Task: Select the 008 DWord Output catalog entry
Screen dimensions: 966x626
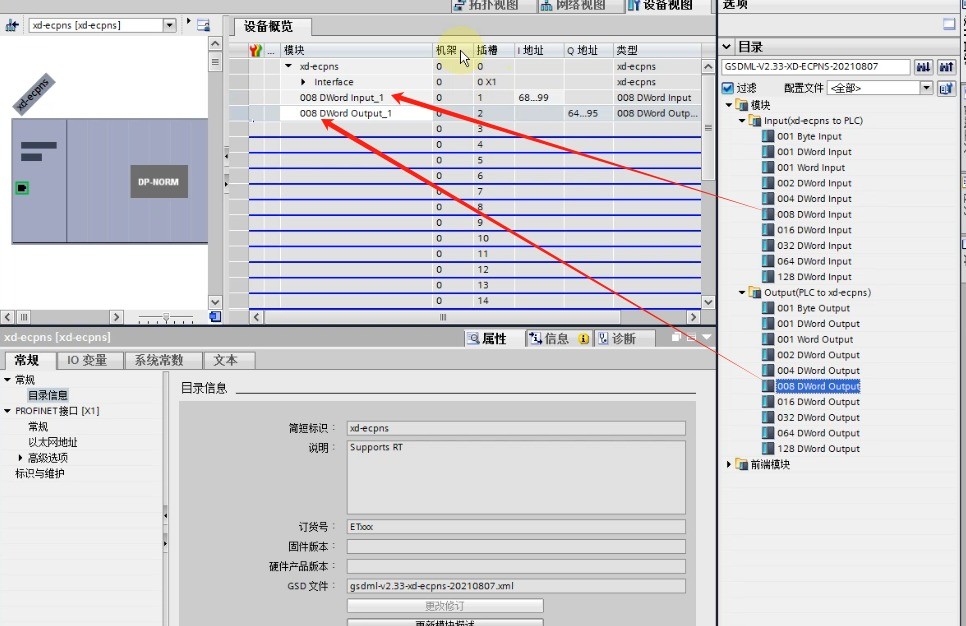Action: point(818,386)
